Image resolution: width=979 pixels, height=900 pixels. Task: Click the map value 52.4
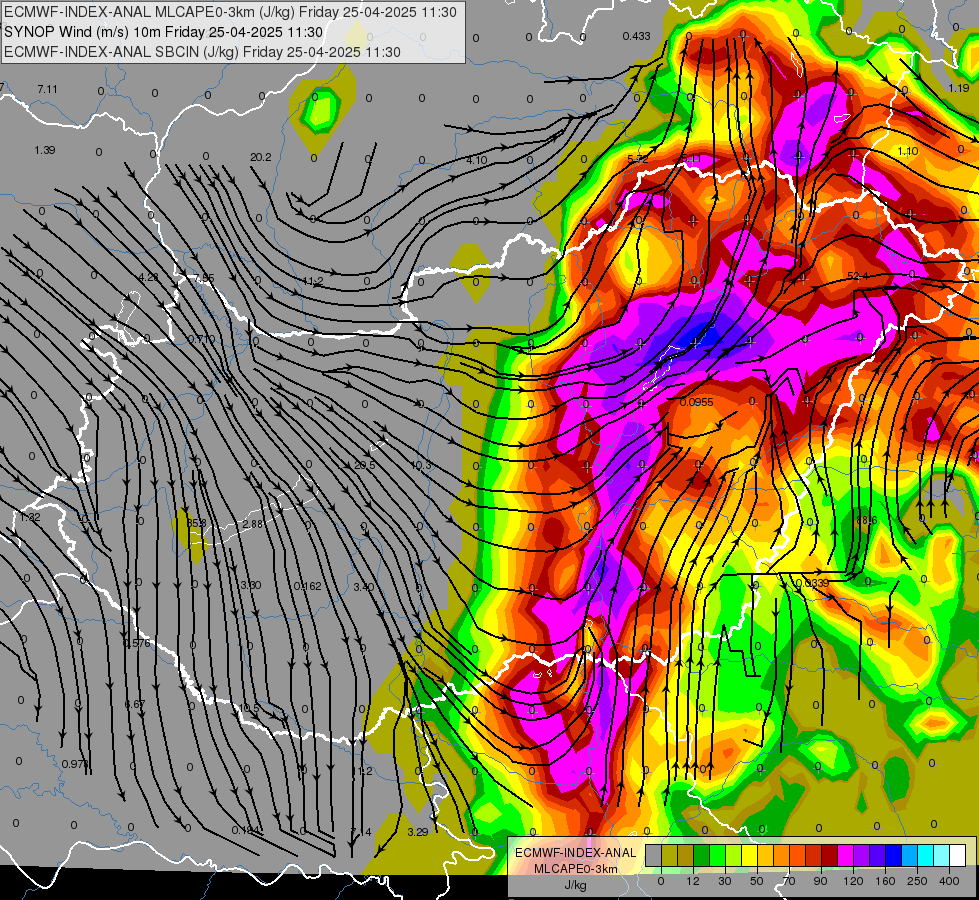[858, 275]
